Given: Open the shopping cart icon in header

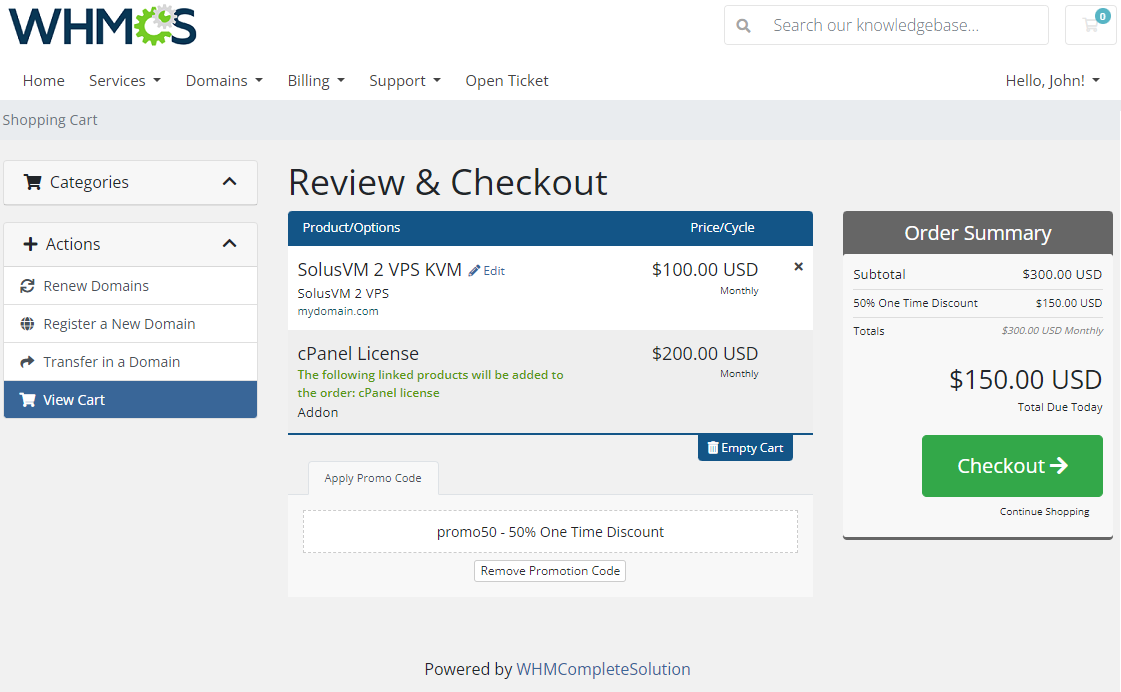Looking at the screenshot, I should 1090,26.
